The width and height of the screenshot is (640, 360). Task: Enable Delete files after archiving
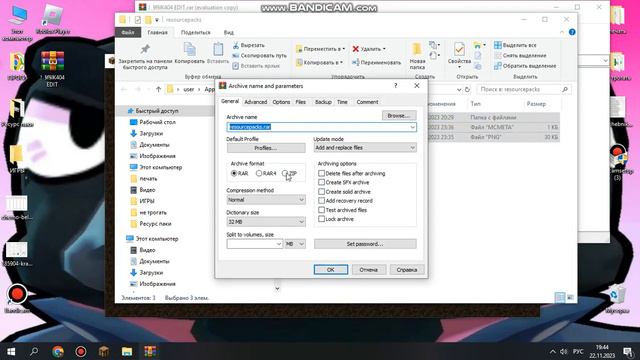[322, 173]
